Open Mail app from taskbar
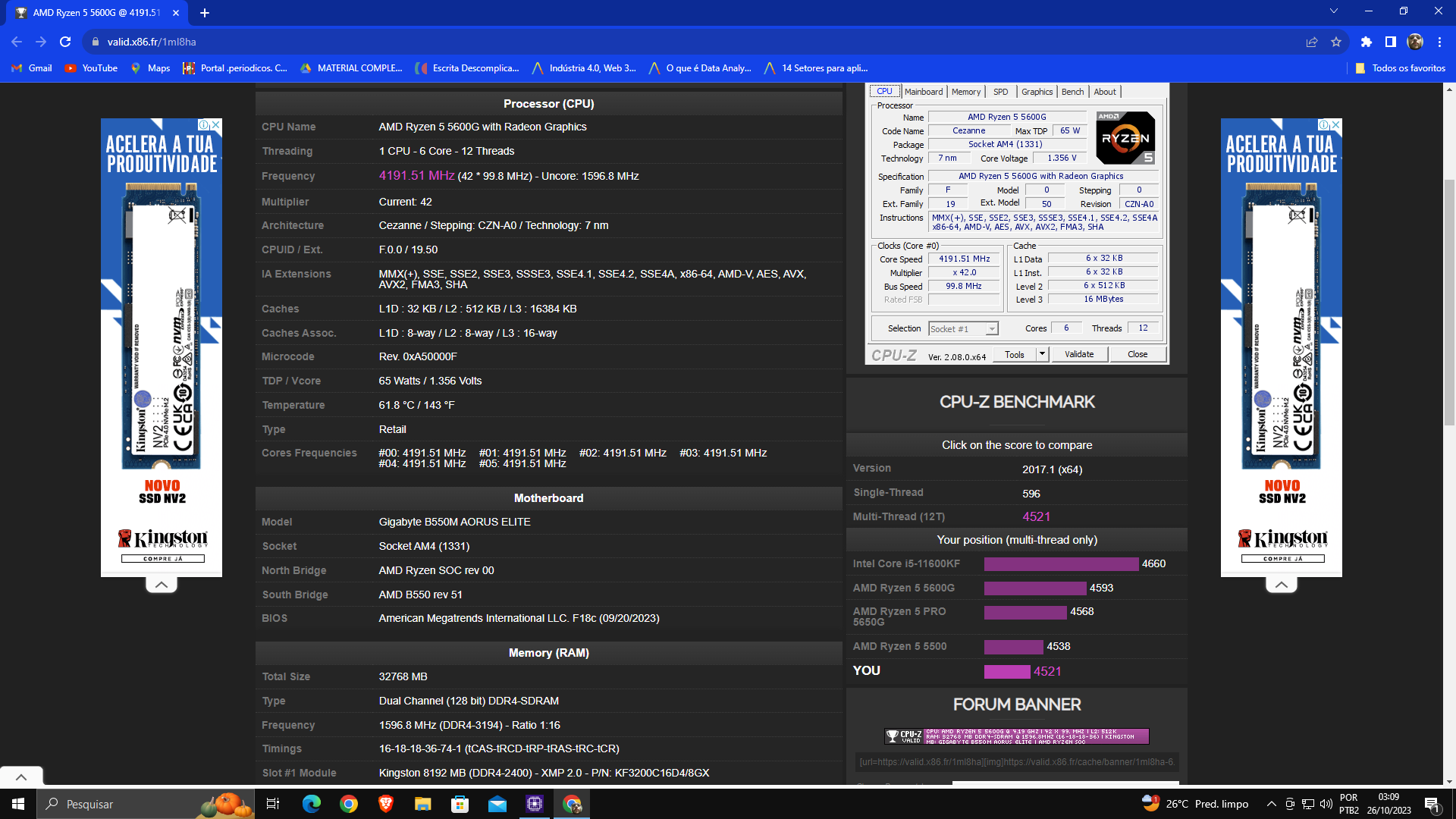 tap(497, 804)
